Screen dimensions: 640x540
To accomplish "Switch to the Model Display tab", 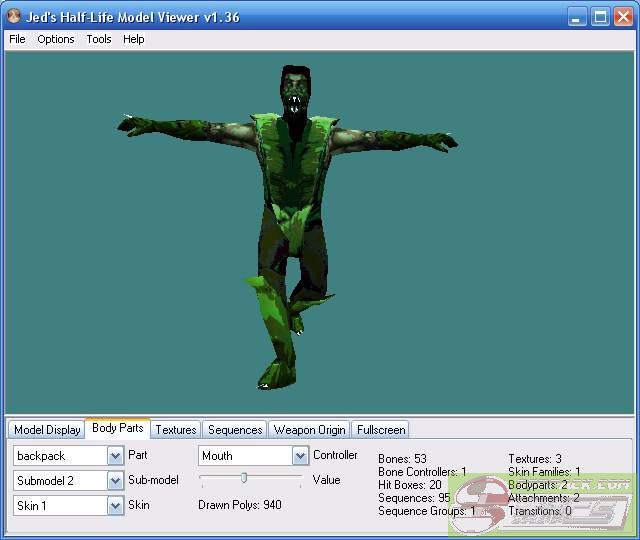I will (47, 430).
